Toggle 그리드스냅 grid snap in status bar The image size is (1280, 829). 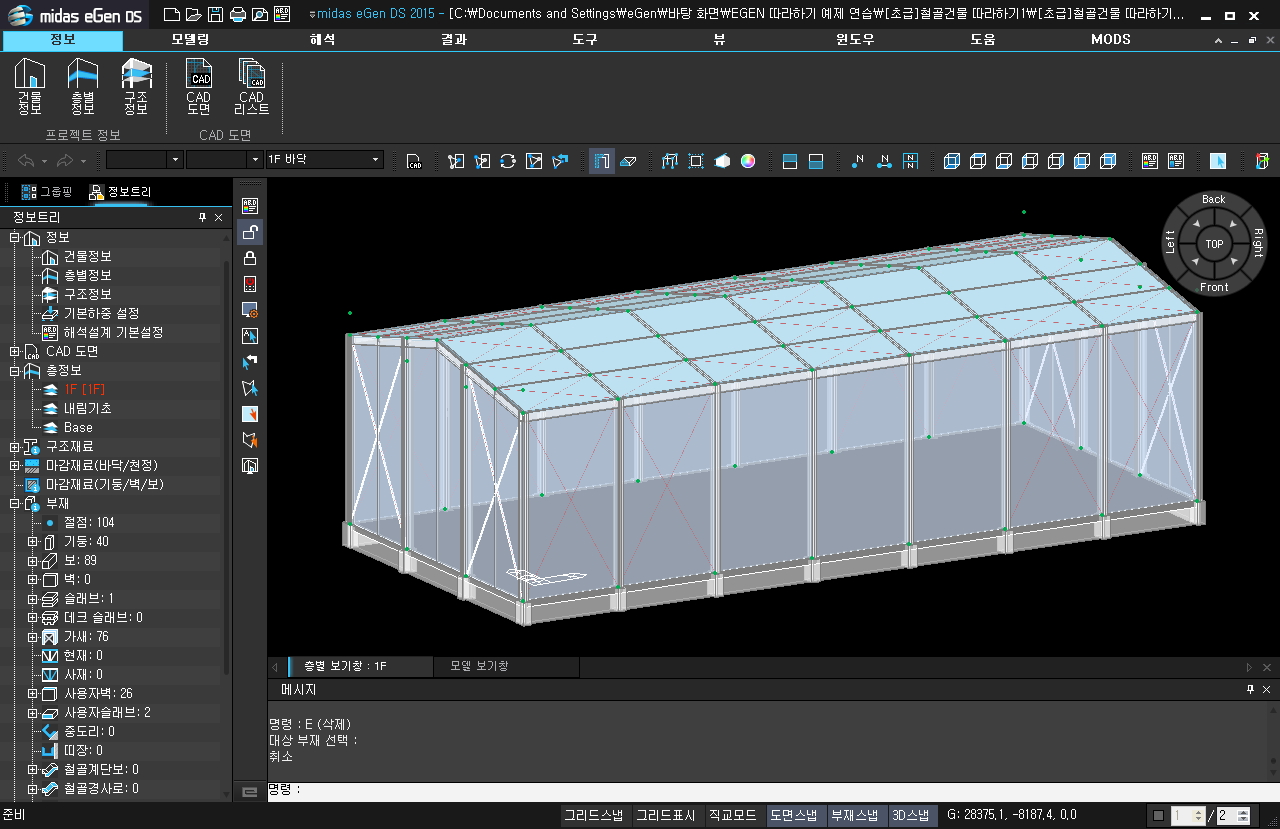coord(594,815)
